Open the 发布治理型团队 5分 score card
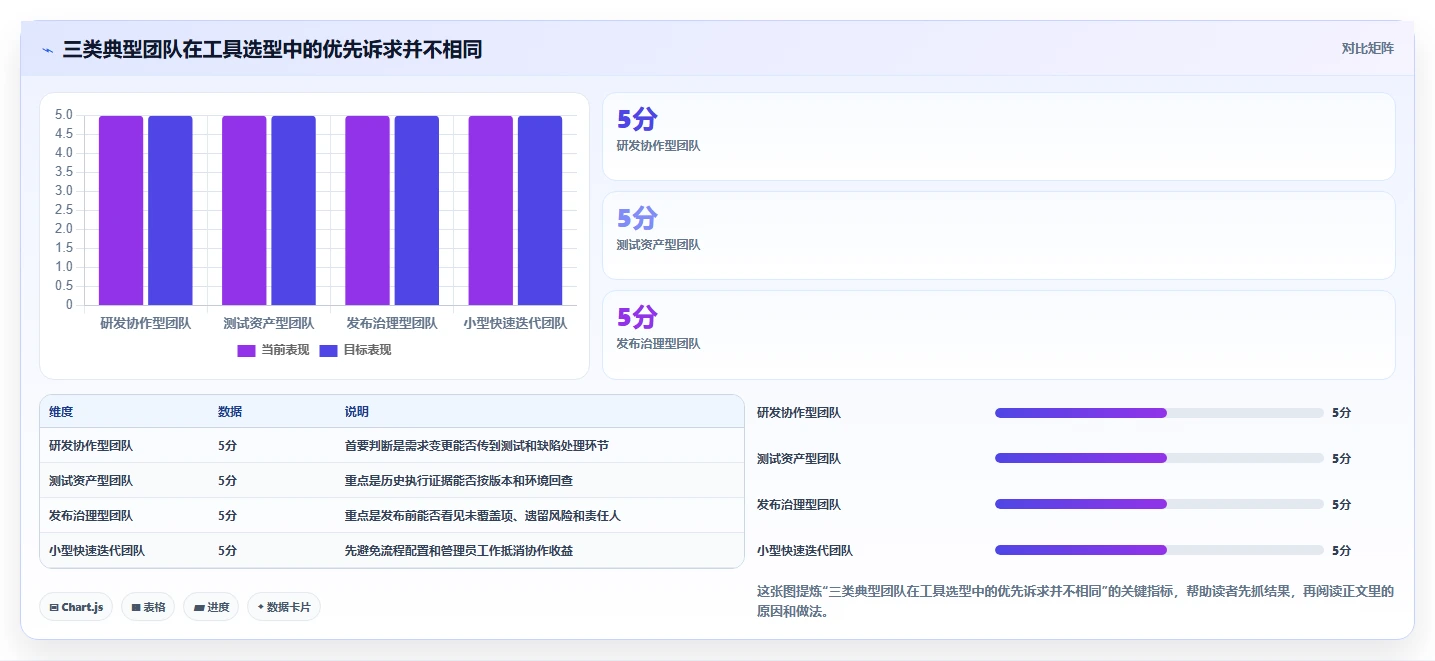This screenshot has height=661, width=1435. [x=998, y=334]
